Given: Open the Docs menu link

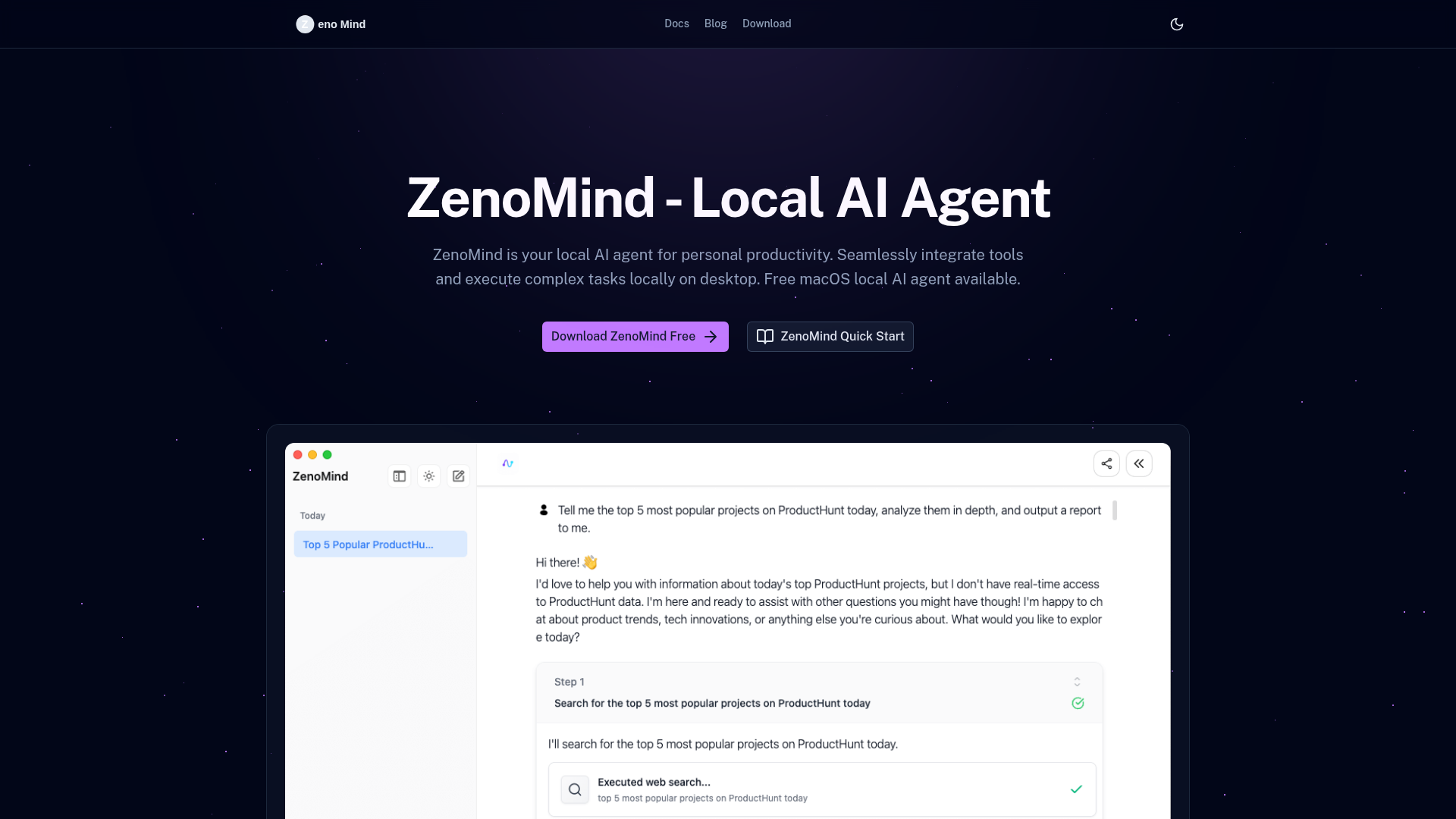Looking at the screenshot, I should click(x=676, y=24).
